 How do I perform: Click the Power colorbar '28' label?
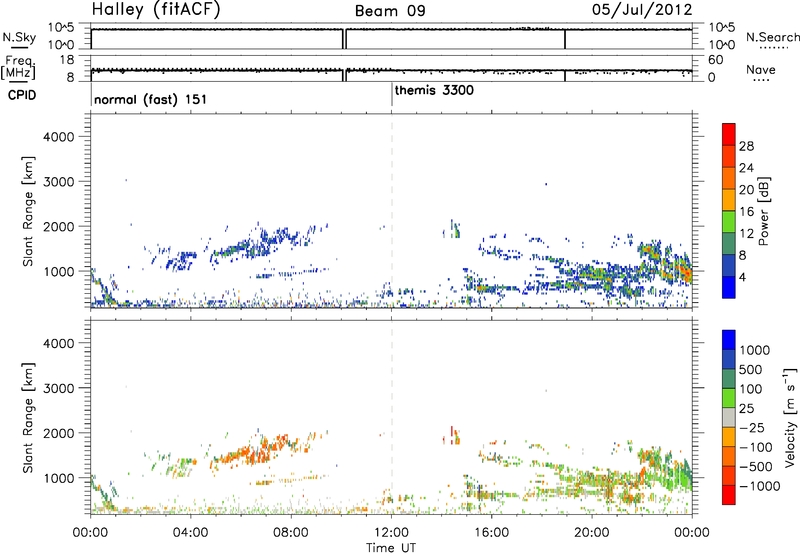coord(746,146)
